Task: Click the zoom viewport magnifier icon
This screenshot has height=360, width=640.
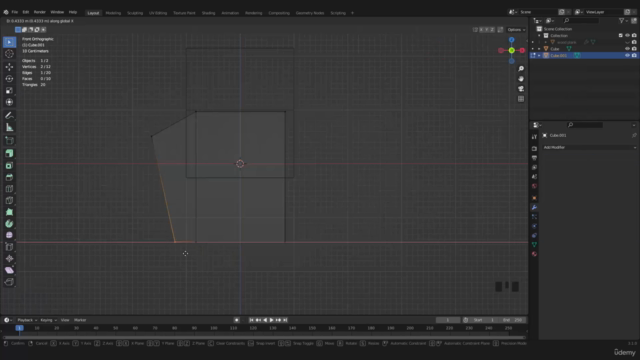Action: coord(521,69)
